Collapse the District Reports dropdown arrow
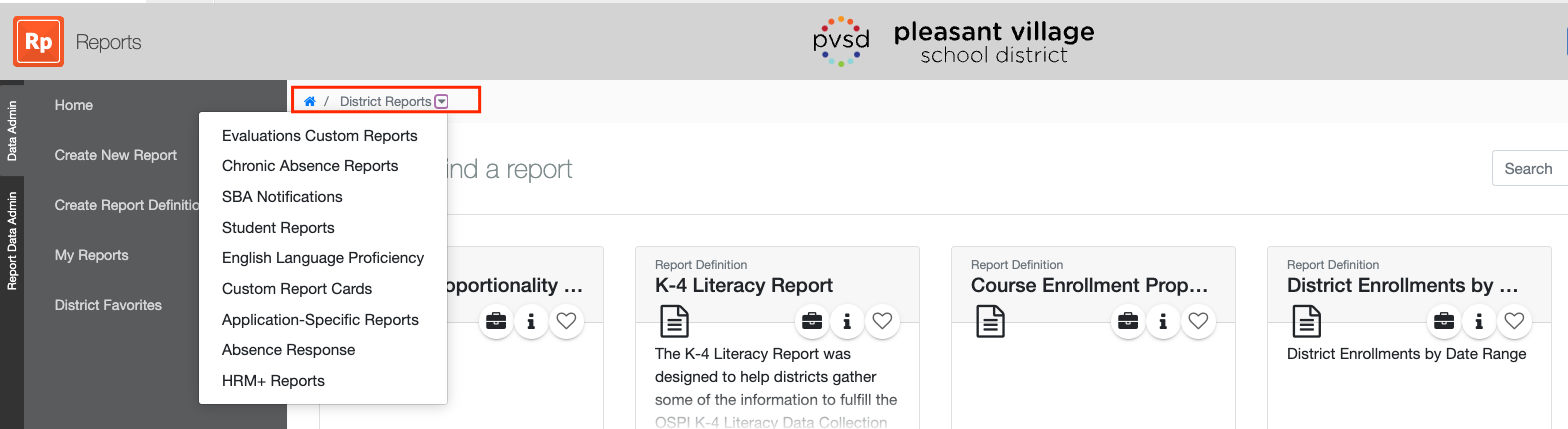The width and height of the screenshot is (1568, 429). (442, 101)
